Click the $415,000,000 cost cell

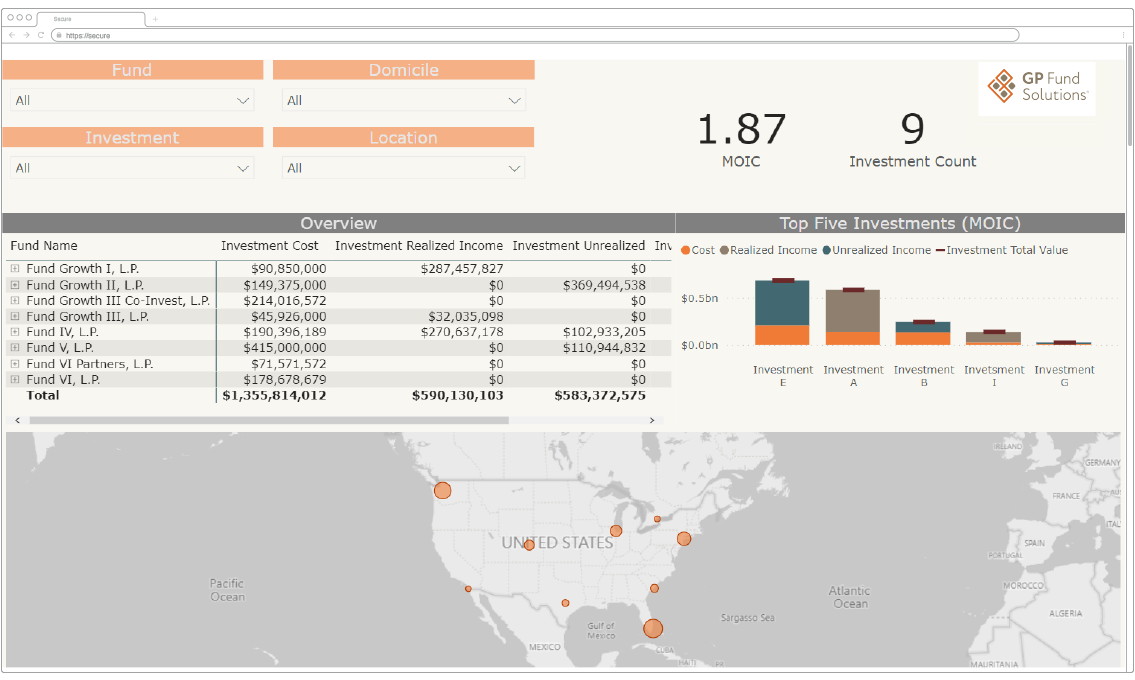tap(284, 348)
